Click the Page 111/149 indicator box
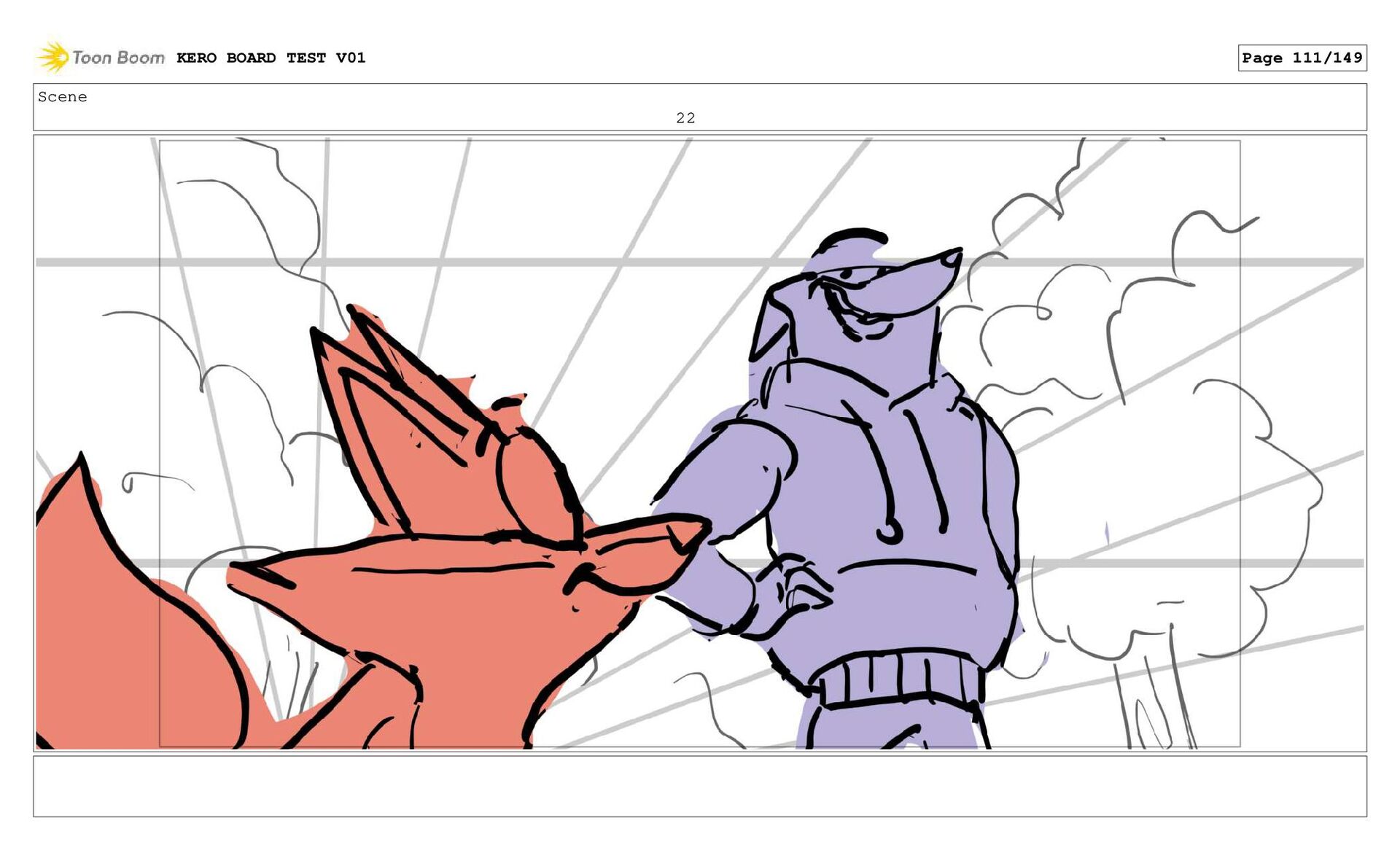 coord(1302,58)
